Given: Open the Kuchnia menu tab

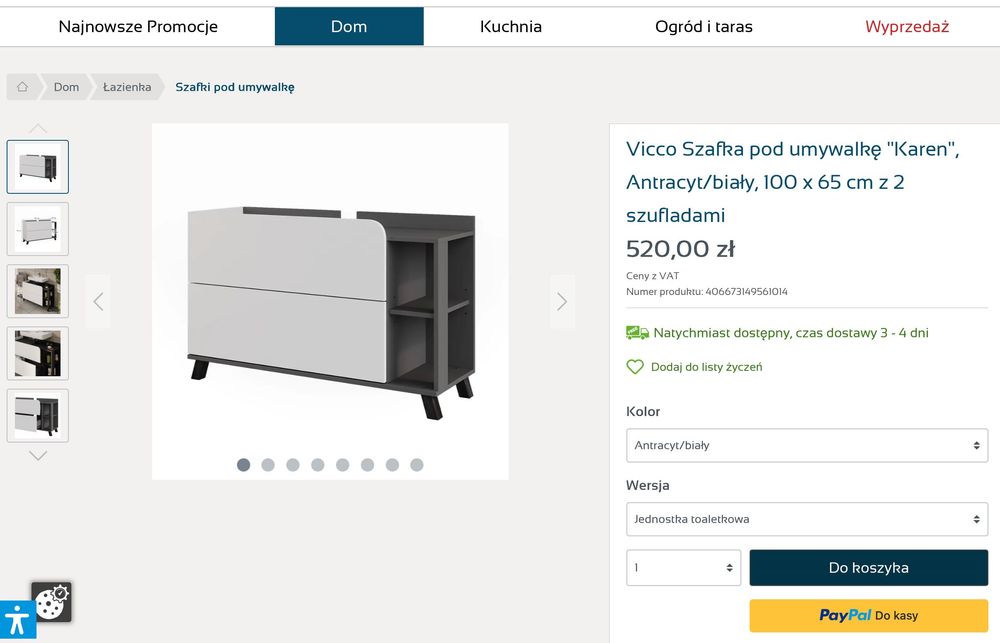Looking at the screenshot, I should (511, 27).
